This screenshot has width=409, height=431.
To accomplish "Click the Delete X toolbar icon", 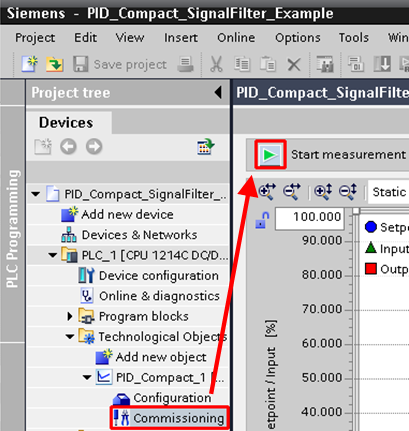I will point(294,64).
